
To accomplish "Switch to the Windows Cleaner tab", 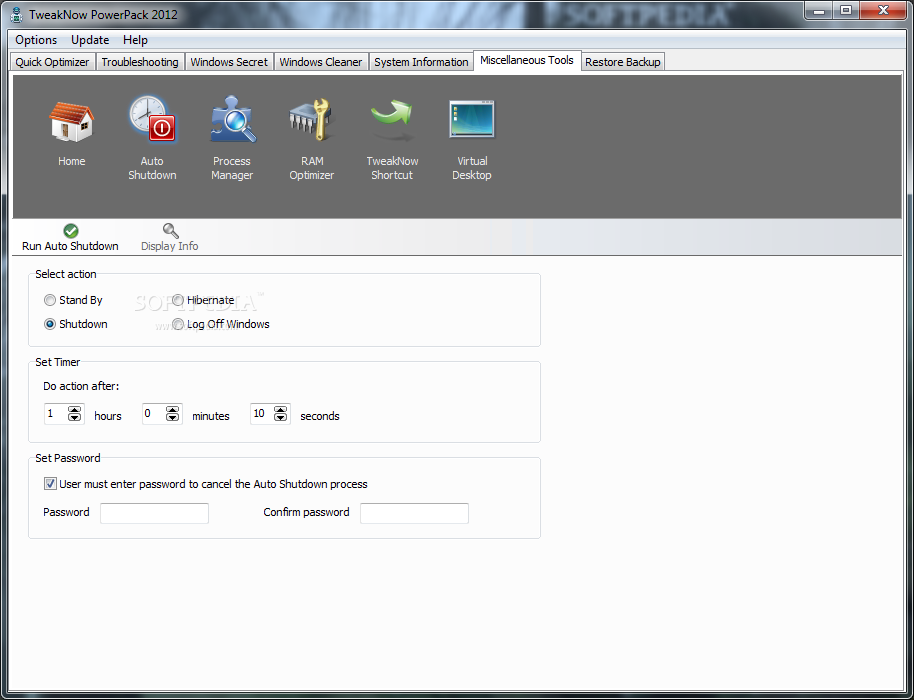I will click(321, 62).
